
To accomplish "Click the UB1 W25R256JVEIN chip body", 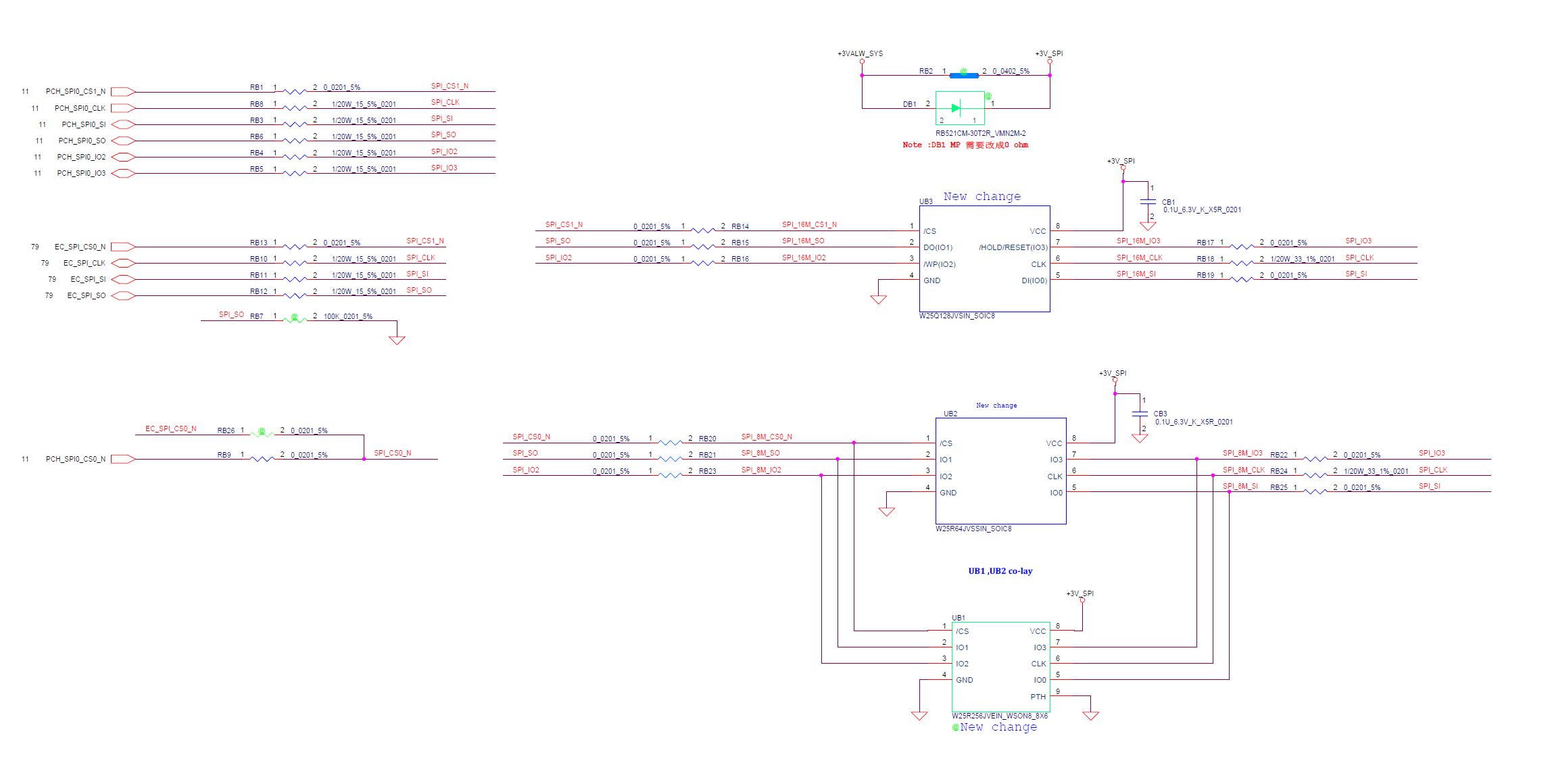I will pyautogui.click(x=1000, y=696).
